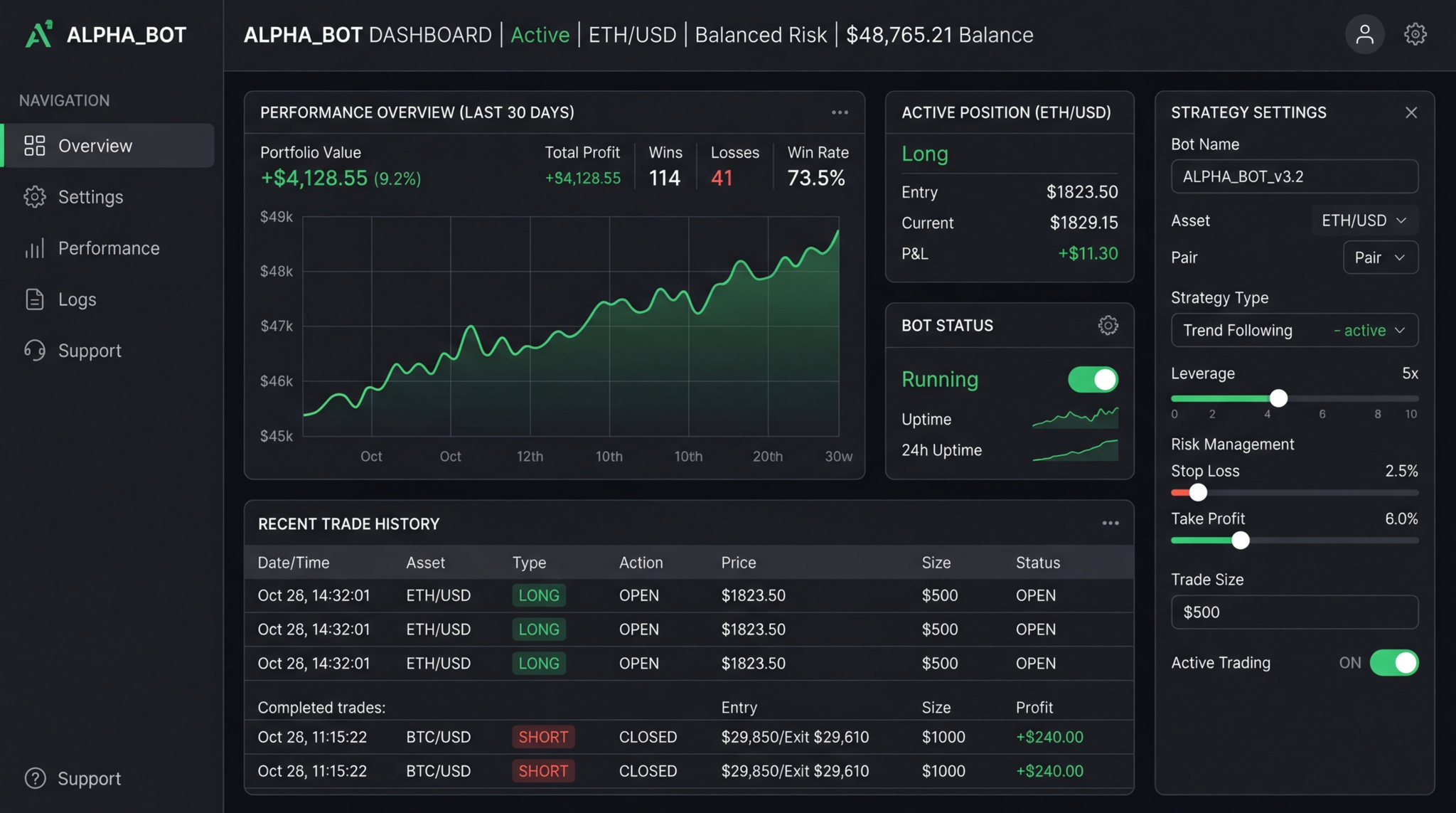Click the Bot Status gear icon
Screen dimensions: 1456x813
click(1108, 325)
